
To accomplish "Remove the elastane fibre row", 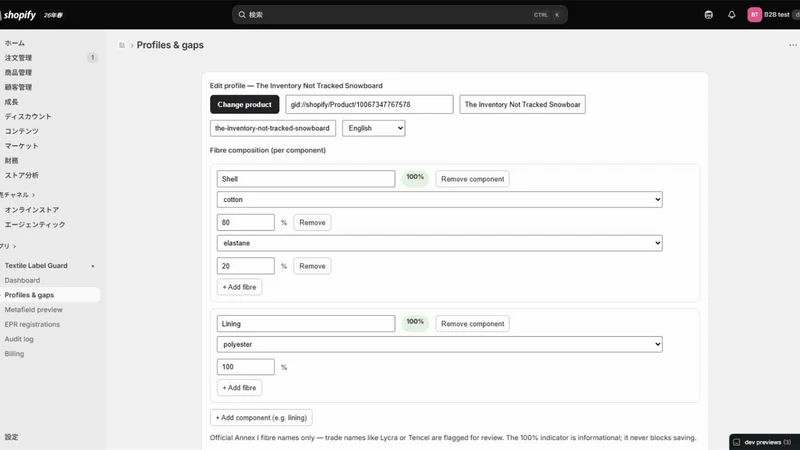I will click(x=312, y=266).
